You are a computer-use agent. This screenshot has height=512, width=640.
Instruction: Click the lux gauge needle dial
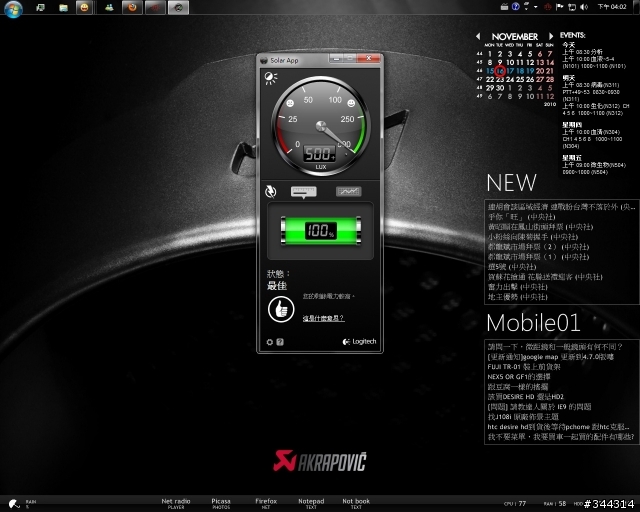click(x=321, y=126)
